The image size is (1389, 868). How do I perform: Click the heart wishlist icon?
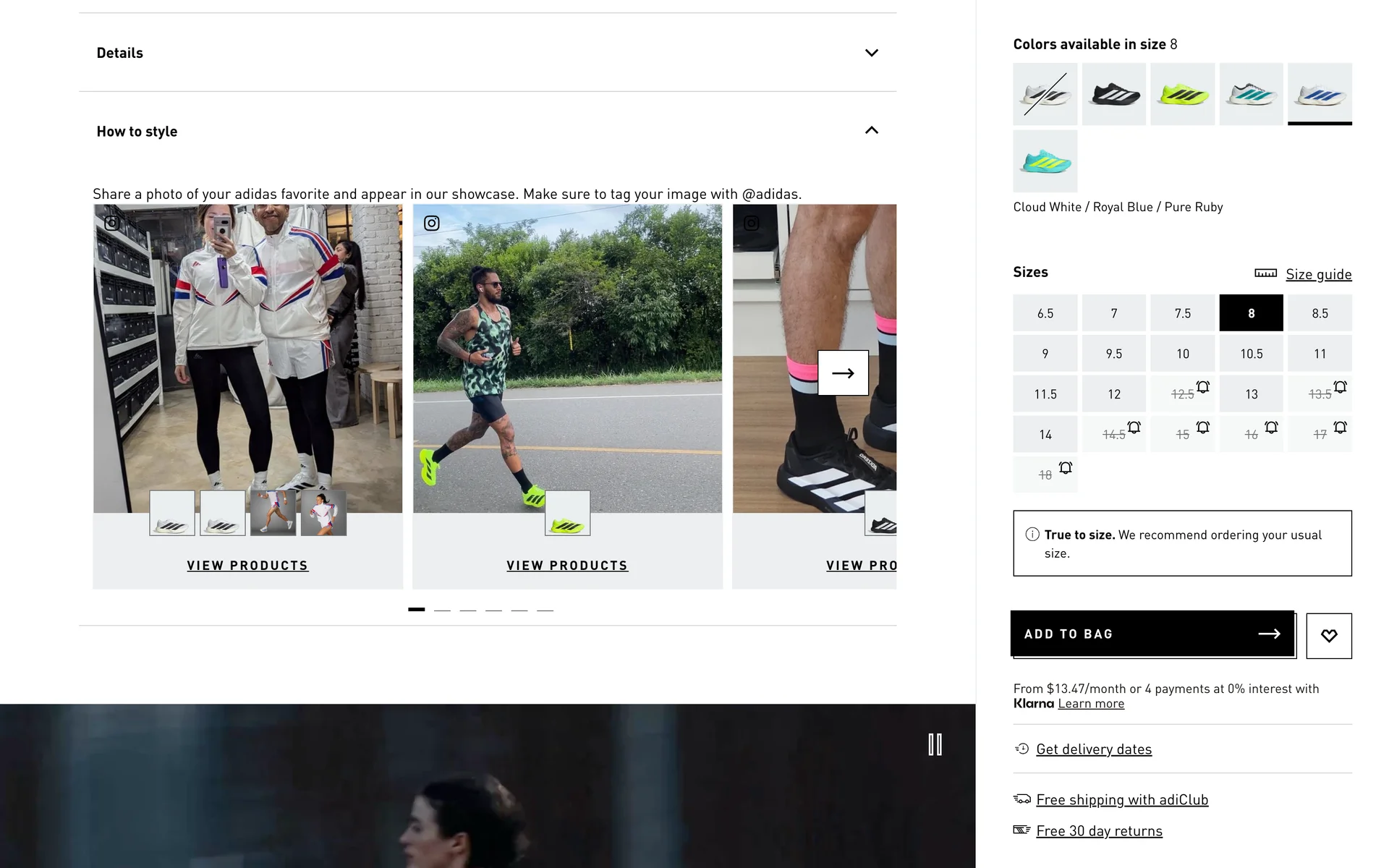pyautogui.click(x=1328, y=636)
